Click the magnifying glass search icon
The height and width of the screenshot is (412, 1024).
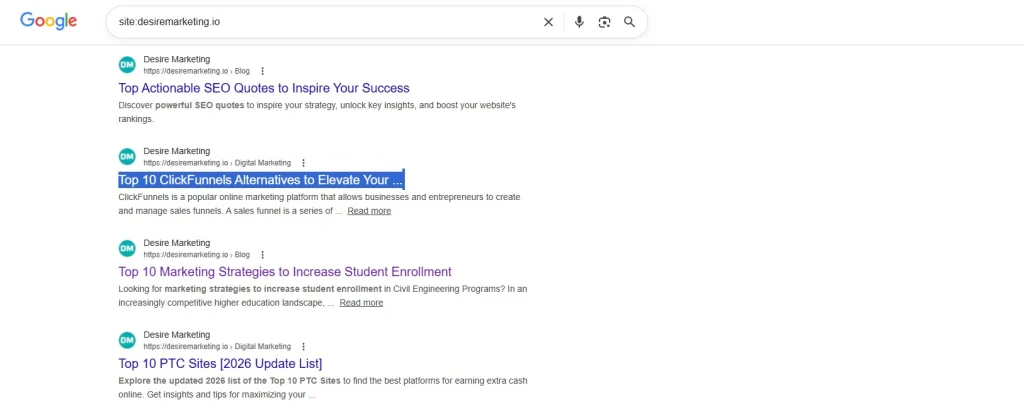click(x=630, y=22)
